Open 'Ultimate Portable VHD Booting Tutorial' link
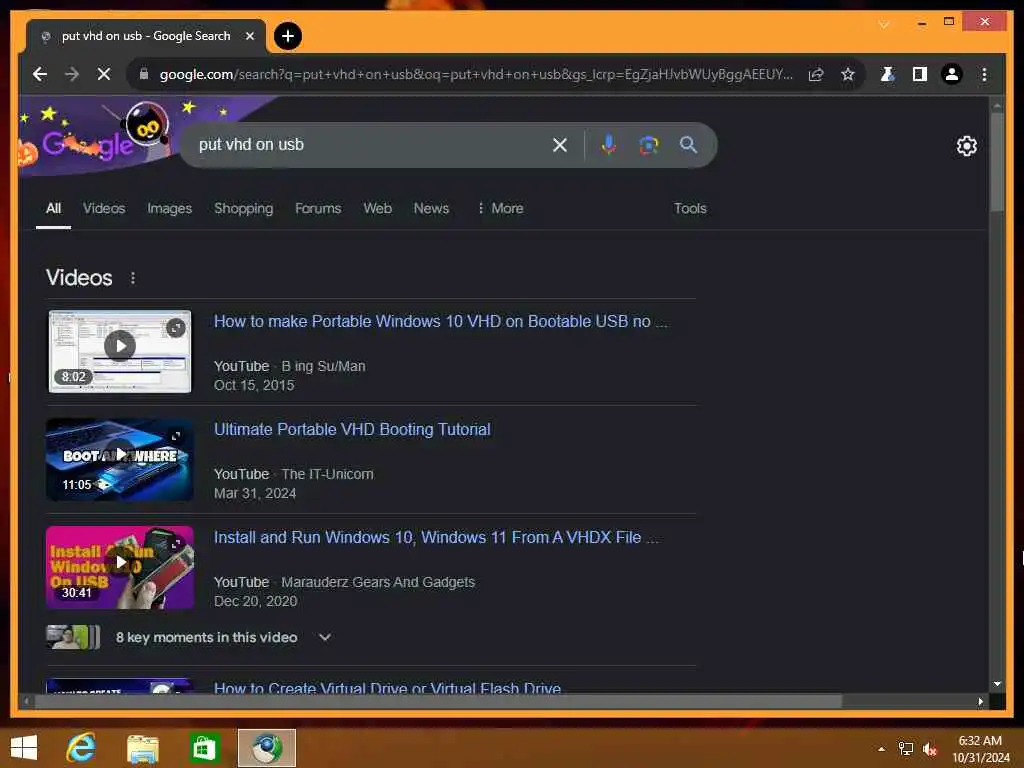 [x=352, y=430]
